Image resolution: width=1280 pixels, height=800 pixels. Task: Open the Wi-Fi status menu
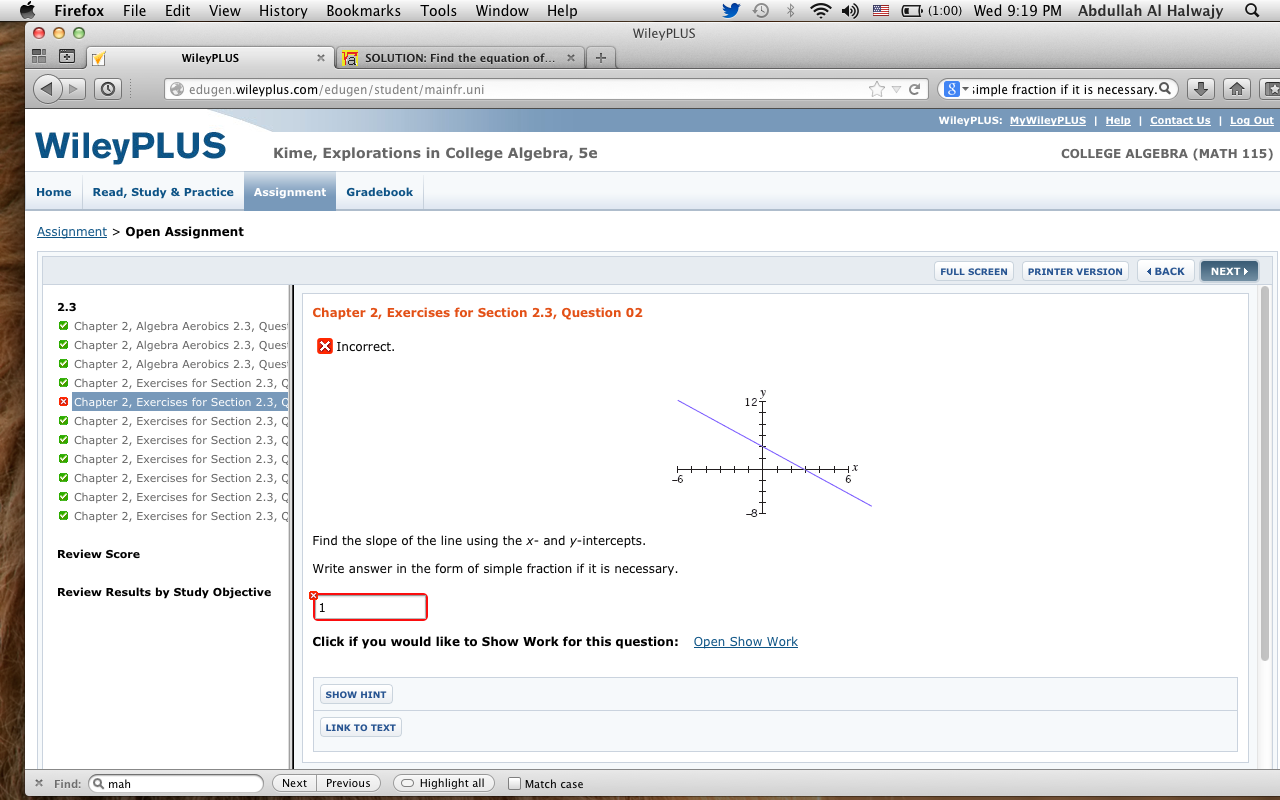[x=821, y=11]
